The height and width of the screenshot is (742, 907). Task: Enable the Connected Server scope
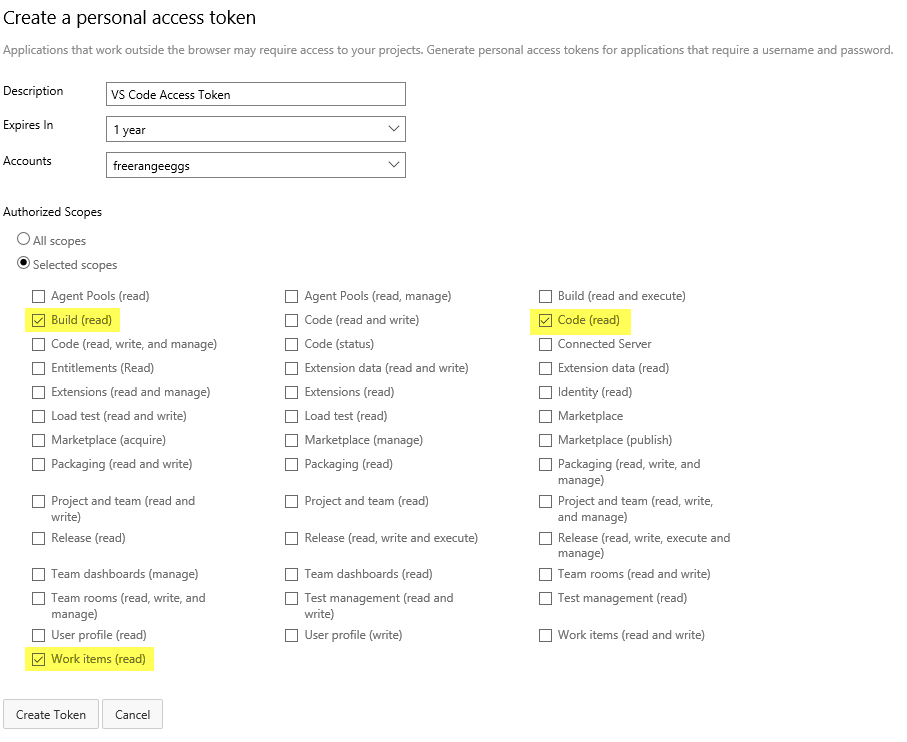tap(545, 344)
